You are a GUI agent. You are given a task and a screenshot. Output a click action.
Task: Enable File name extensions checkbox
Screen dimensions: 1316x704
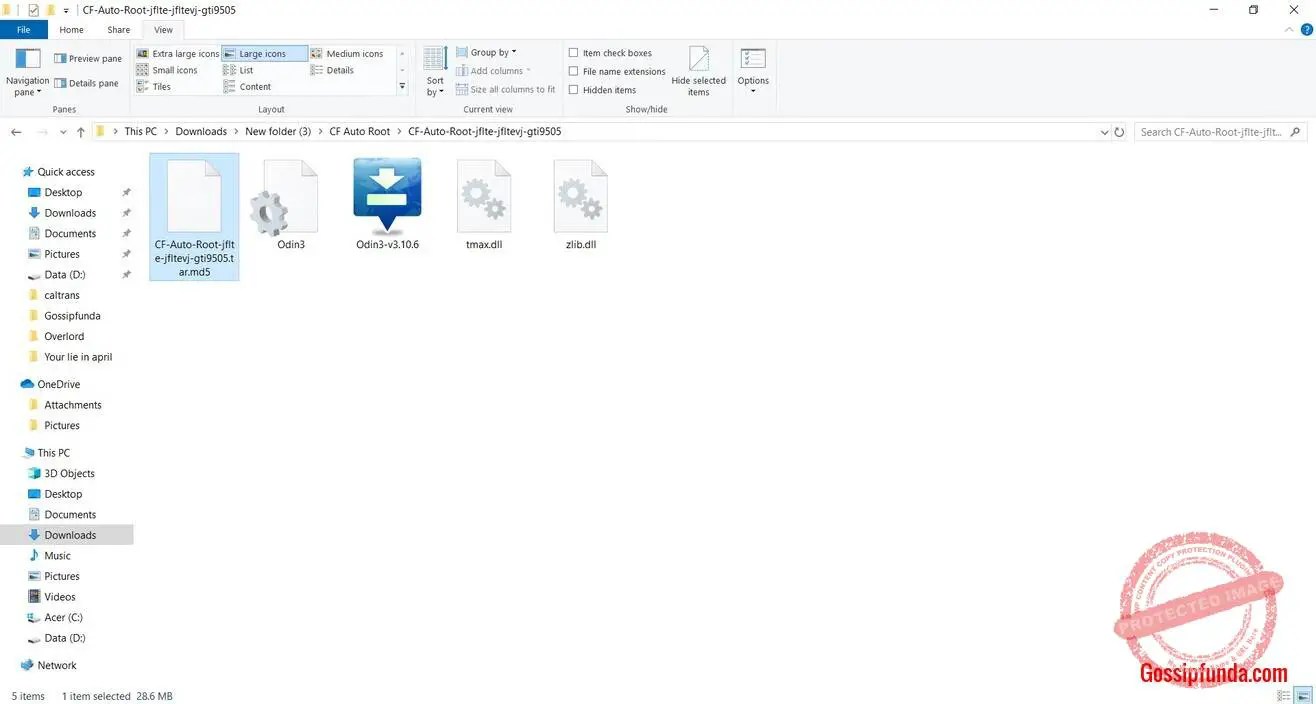pyautogui.click(x=617, y=71)
